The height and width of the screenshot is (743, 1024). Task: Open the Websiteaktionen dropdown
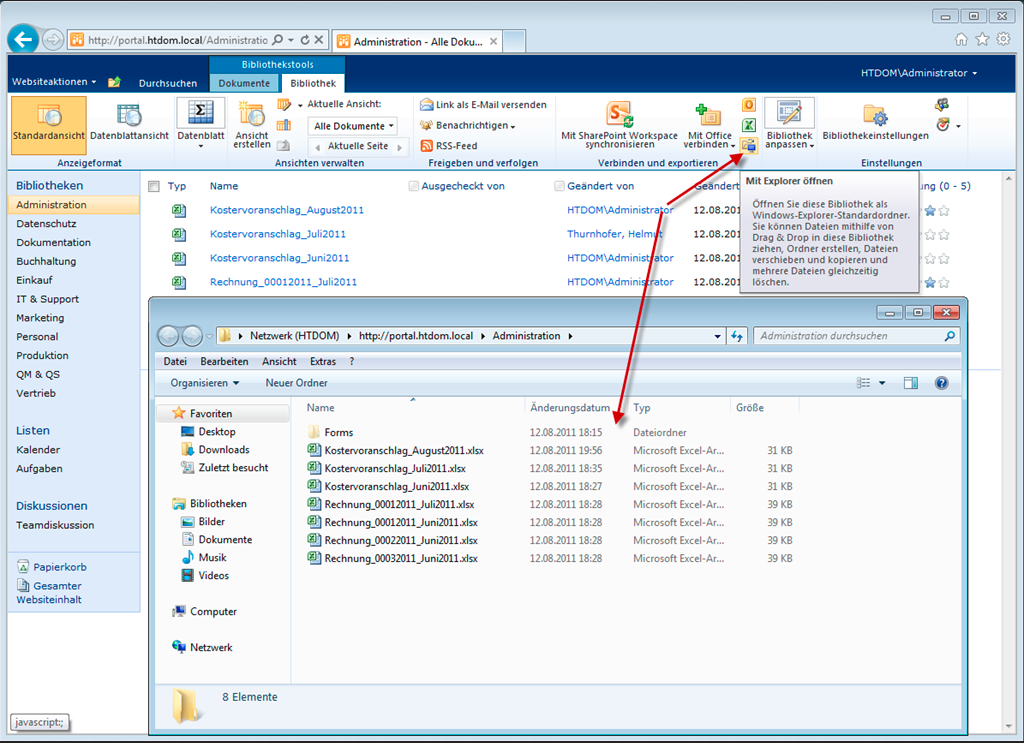click(x=54, y=82)
